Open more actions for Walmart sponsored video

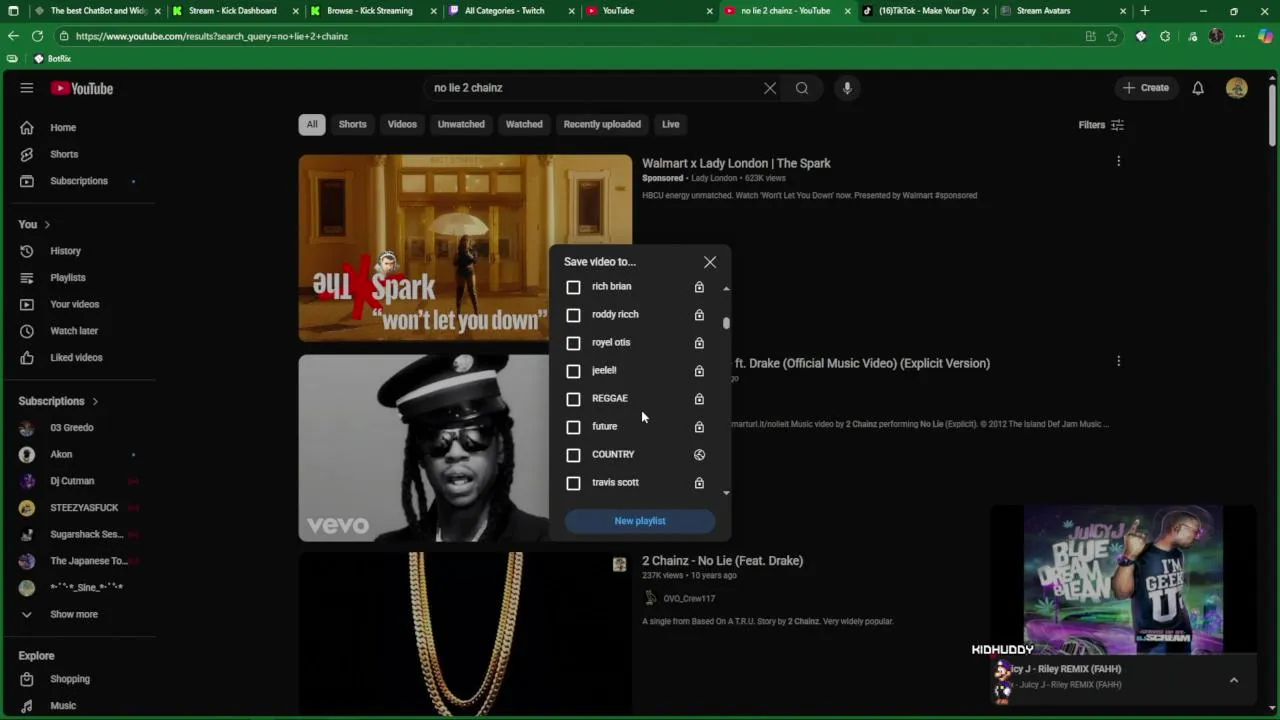[1118, 161]
